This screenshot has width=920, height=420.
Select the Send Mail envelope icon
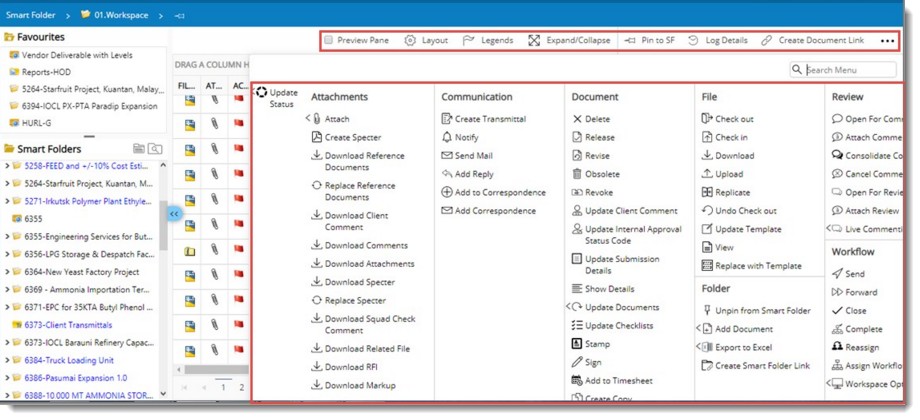(x=447, y=156)
